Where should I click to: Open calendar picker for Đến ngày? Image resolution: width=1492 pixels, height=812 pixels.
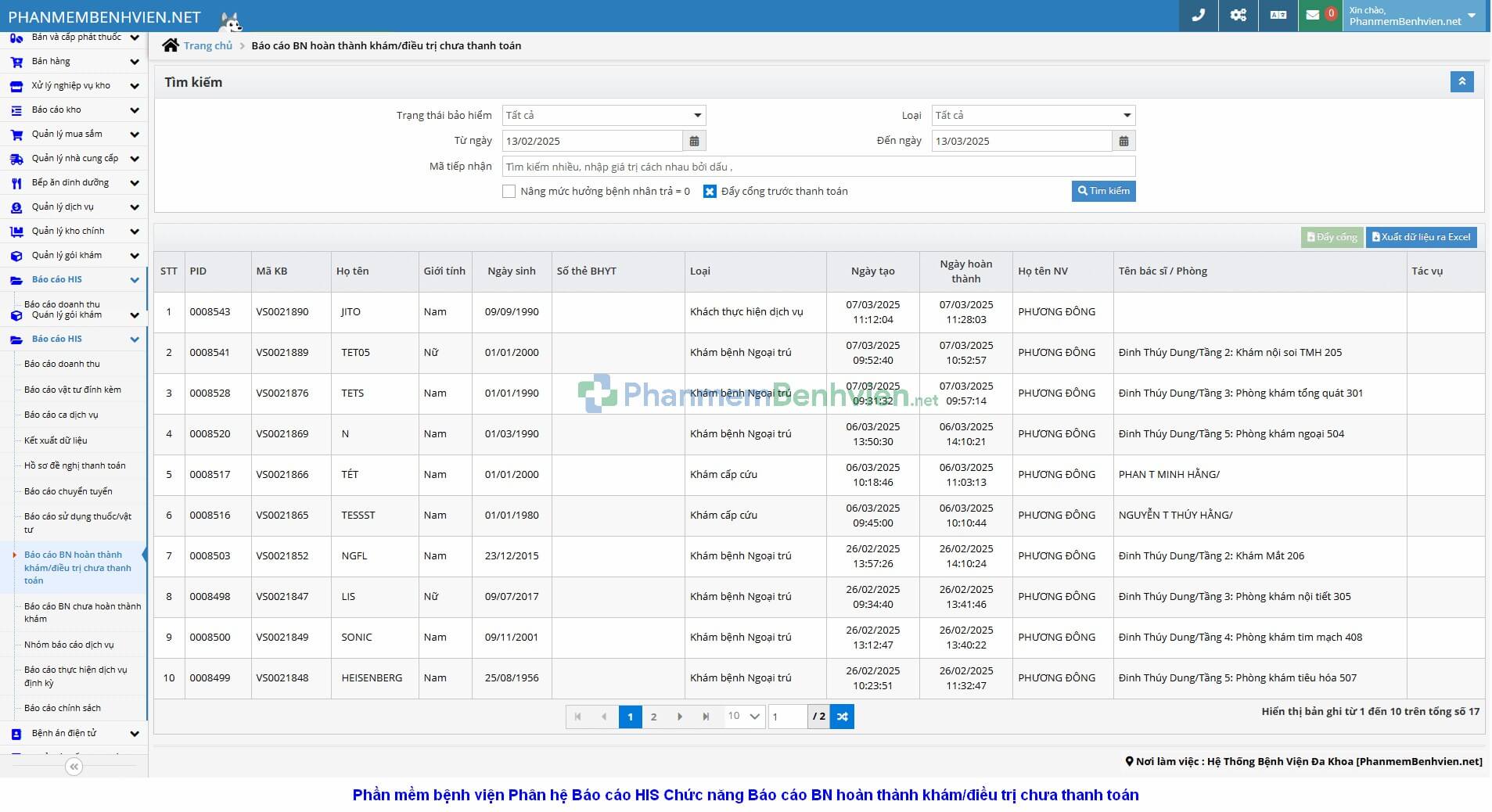tap(1123, 141)
